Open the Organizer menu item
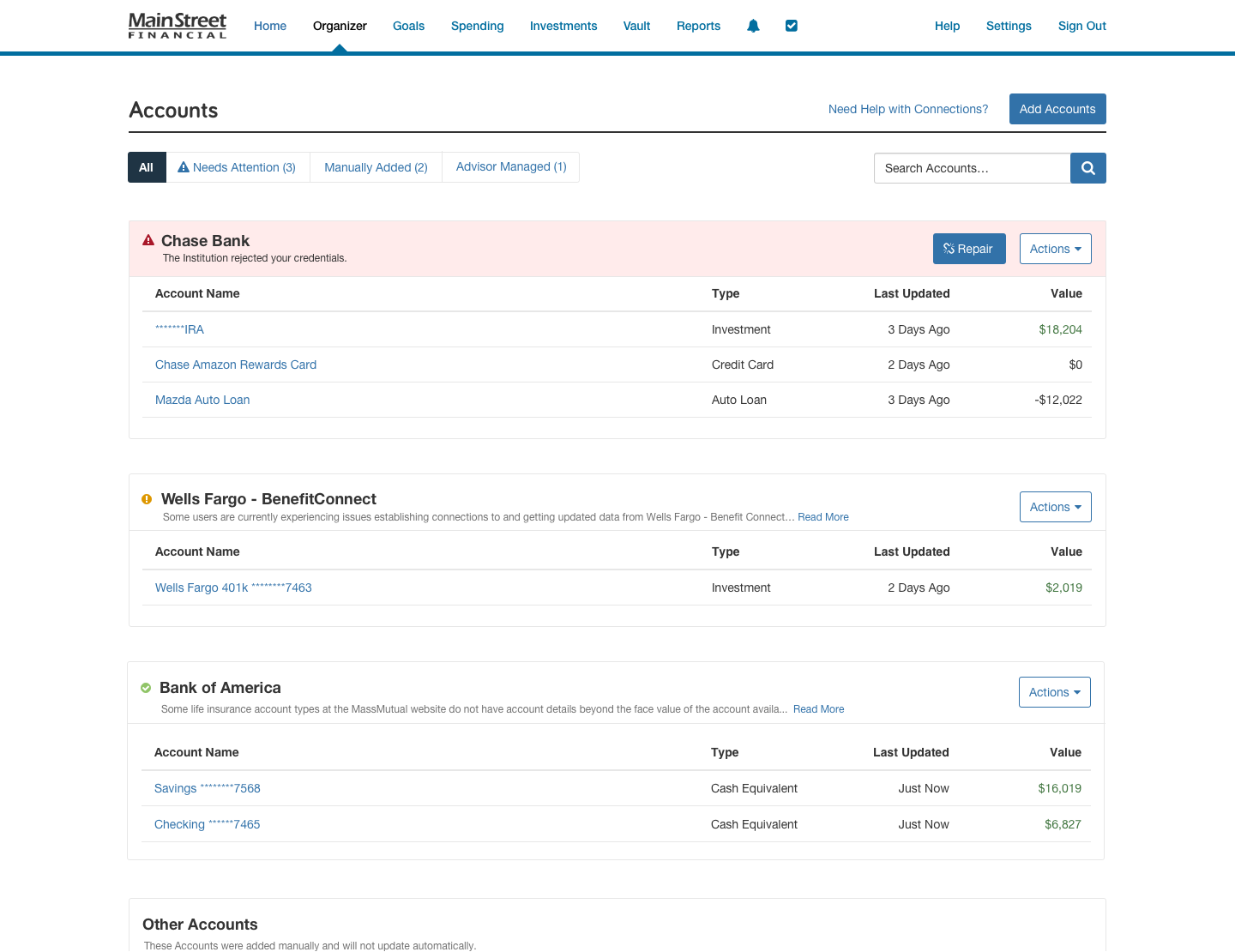The width and height of the screenshot is (1235, 952). click(340, 26)
